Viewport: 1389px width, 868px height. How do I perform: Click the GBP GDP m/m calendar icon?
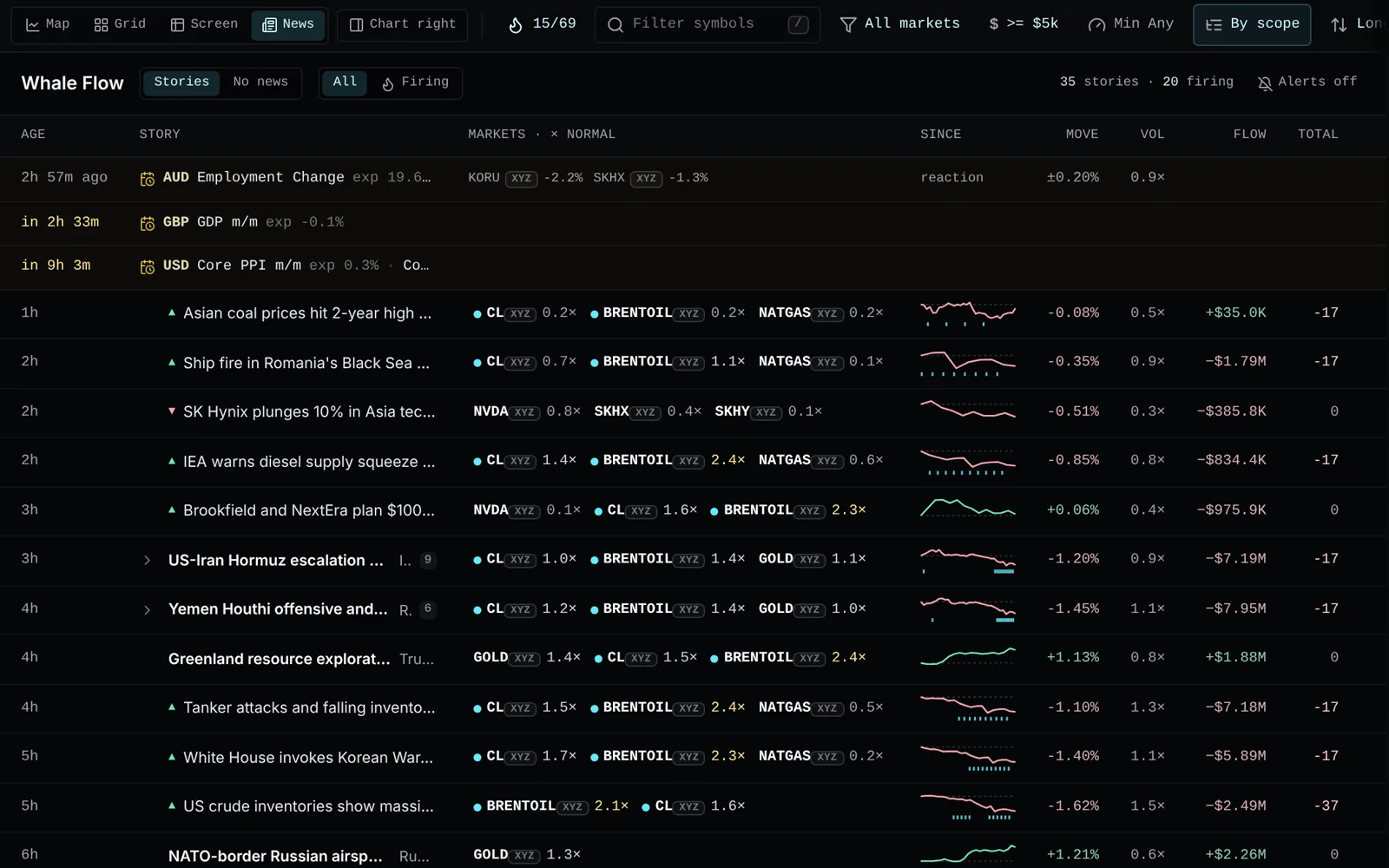tap(148, 223)
